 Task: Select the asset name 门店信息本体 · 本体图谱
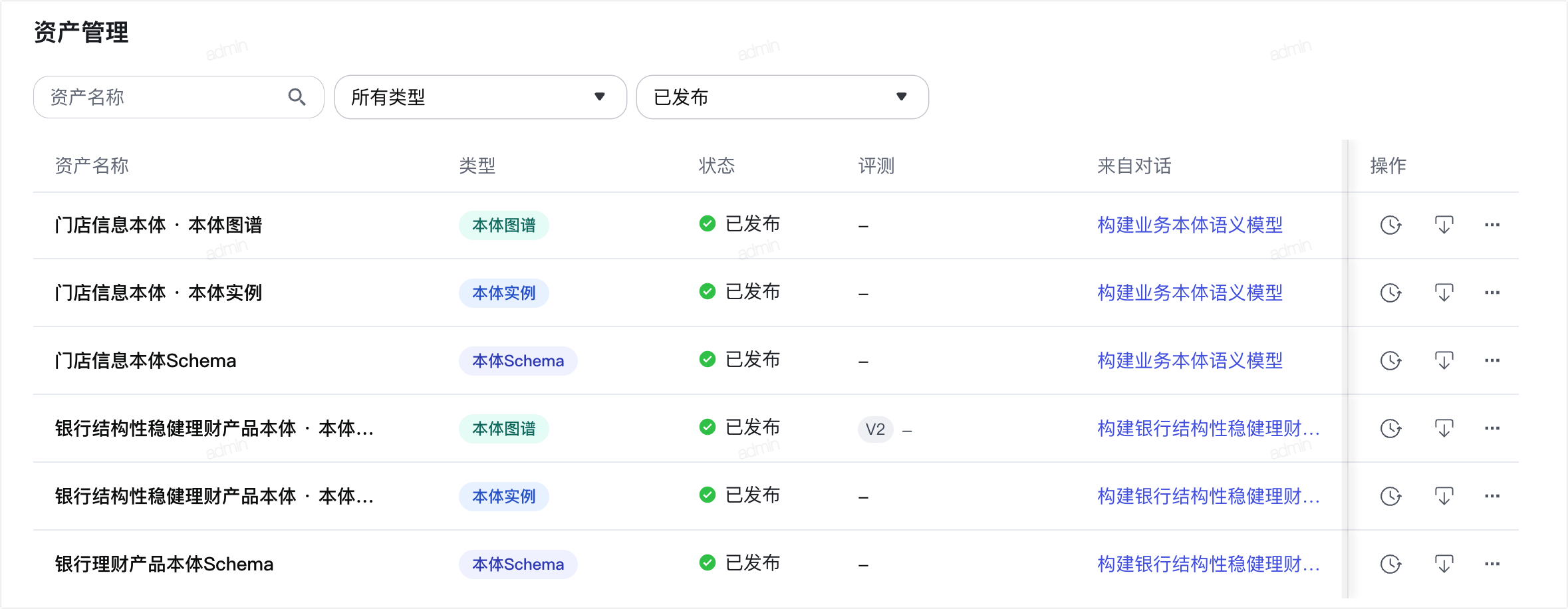158,225
